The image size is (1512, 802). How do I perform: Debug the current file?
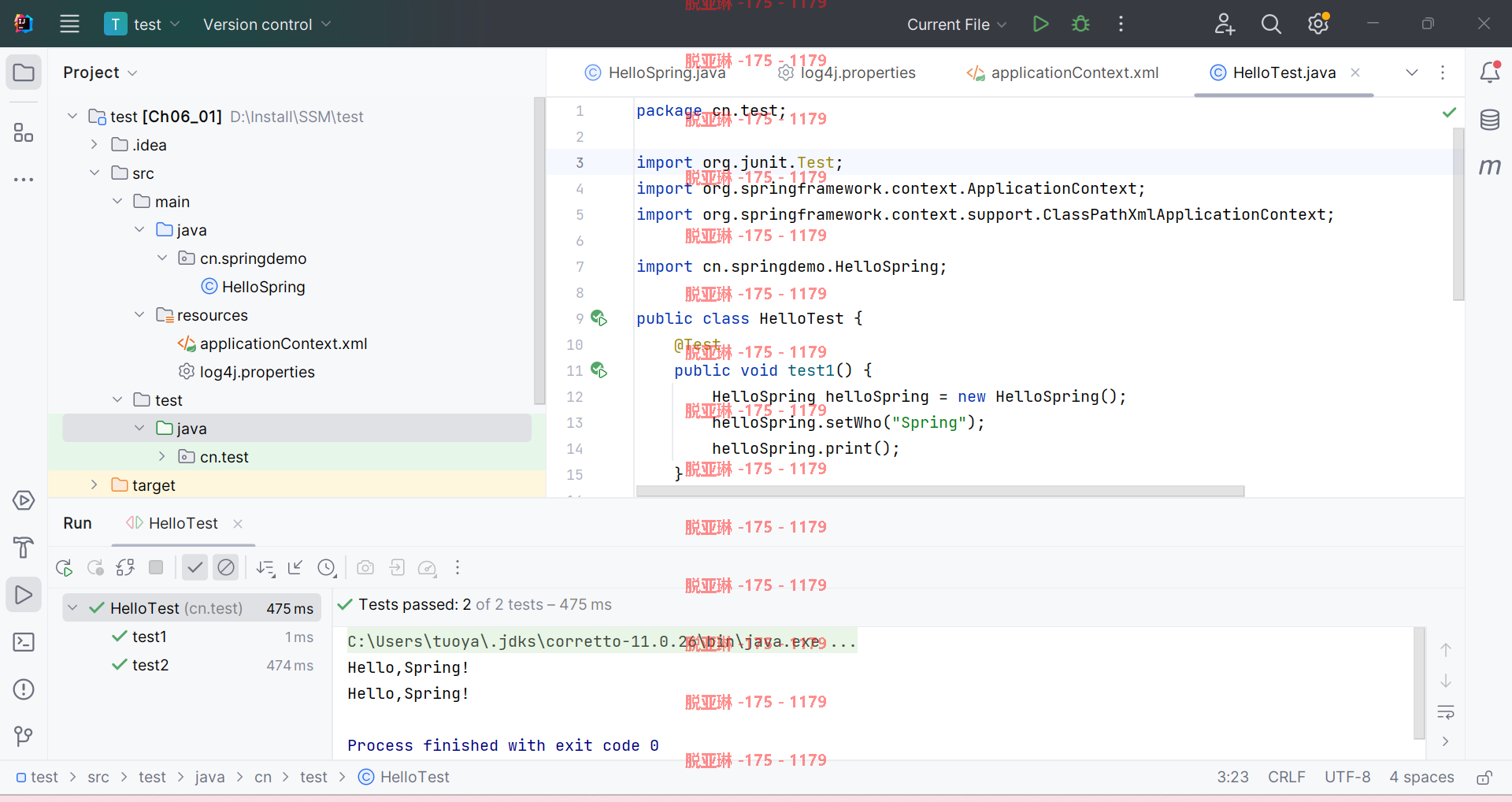point(1080,24)
